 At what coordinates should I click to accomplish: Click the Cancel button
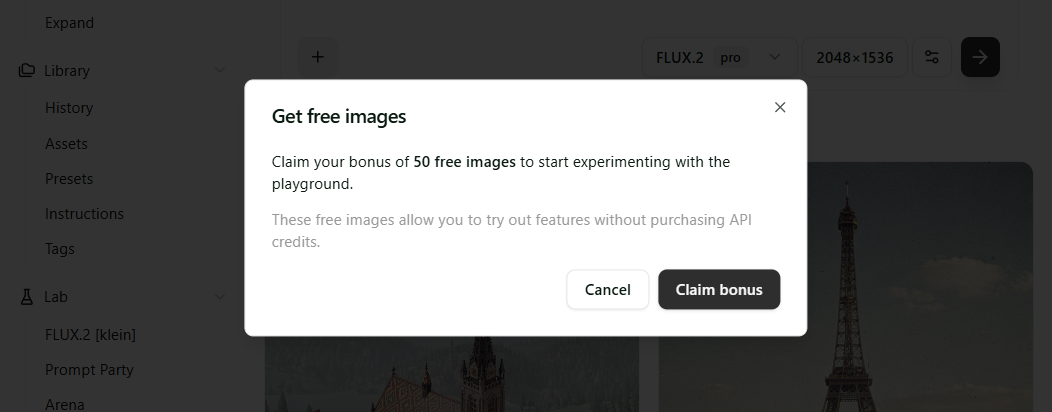608,290
